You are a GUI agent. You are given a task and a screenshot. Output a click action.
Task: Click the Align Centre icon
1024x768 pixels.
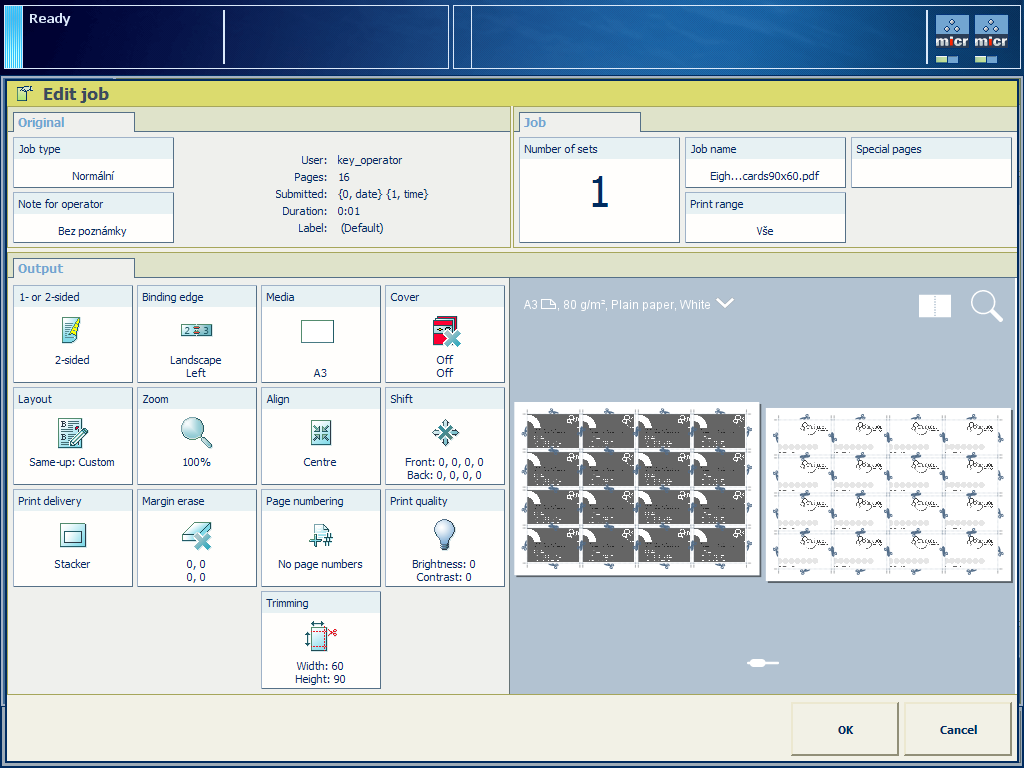point(320,433)
